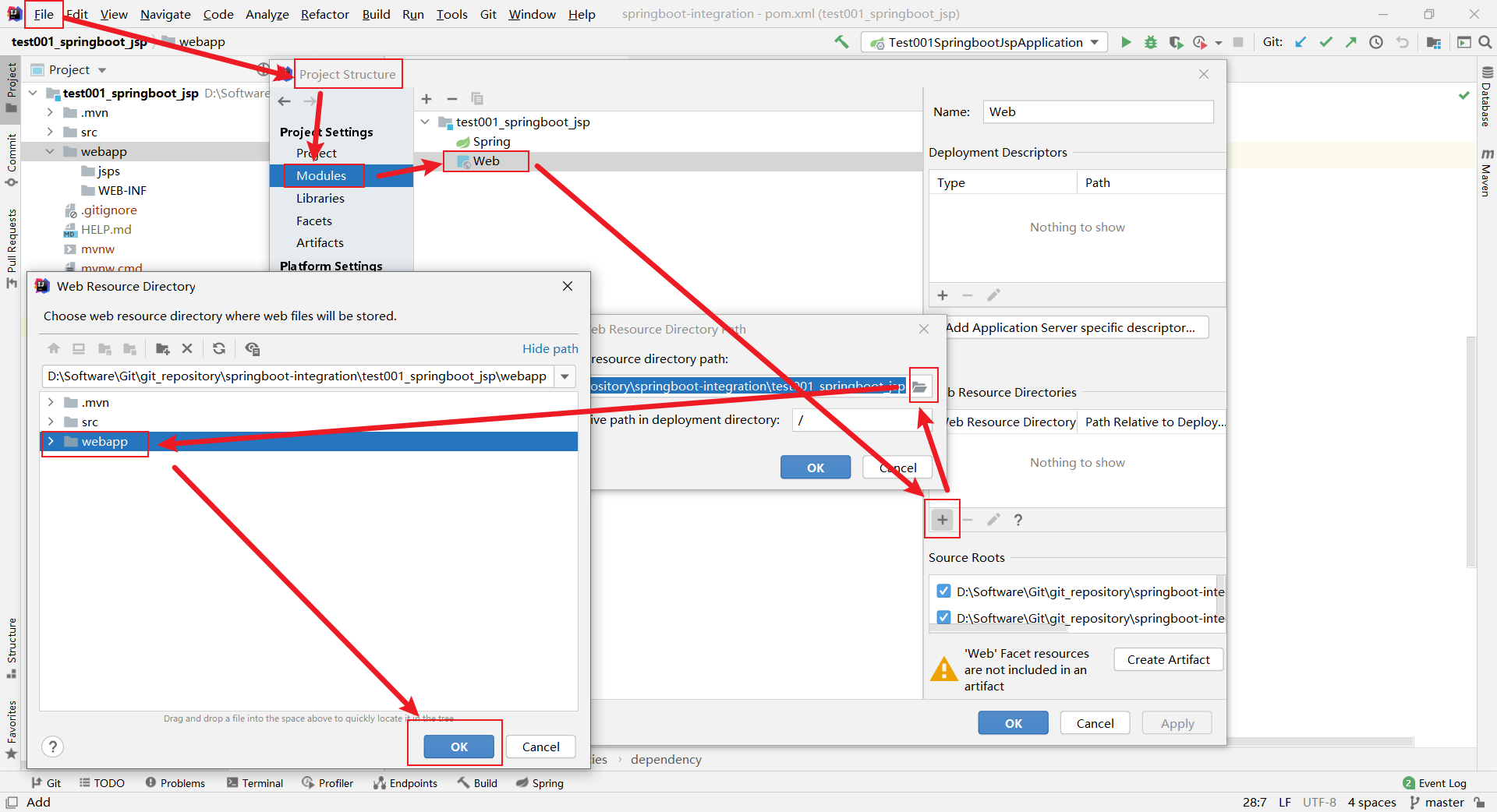Open the Refactor menu
Image resolution: width=1497 pixels, height=812 pixels.
(x=325, y=14)
